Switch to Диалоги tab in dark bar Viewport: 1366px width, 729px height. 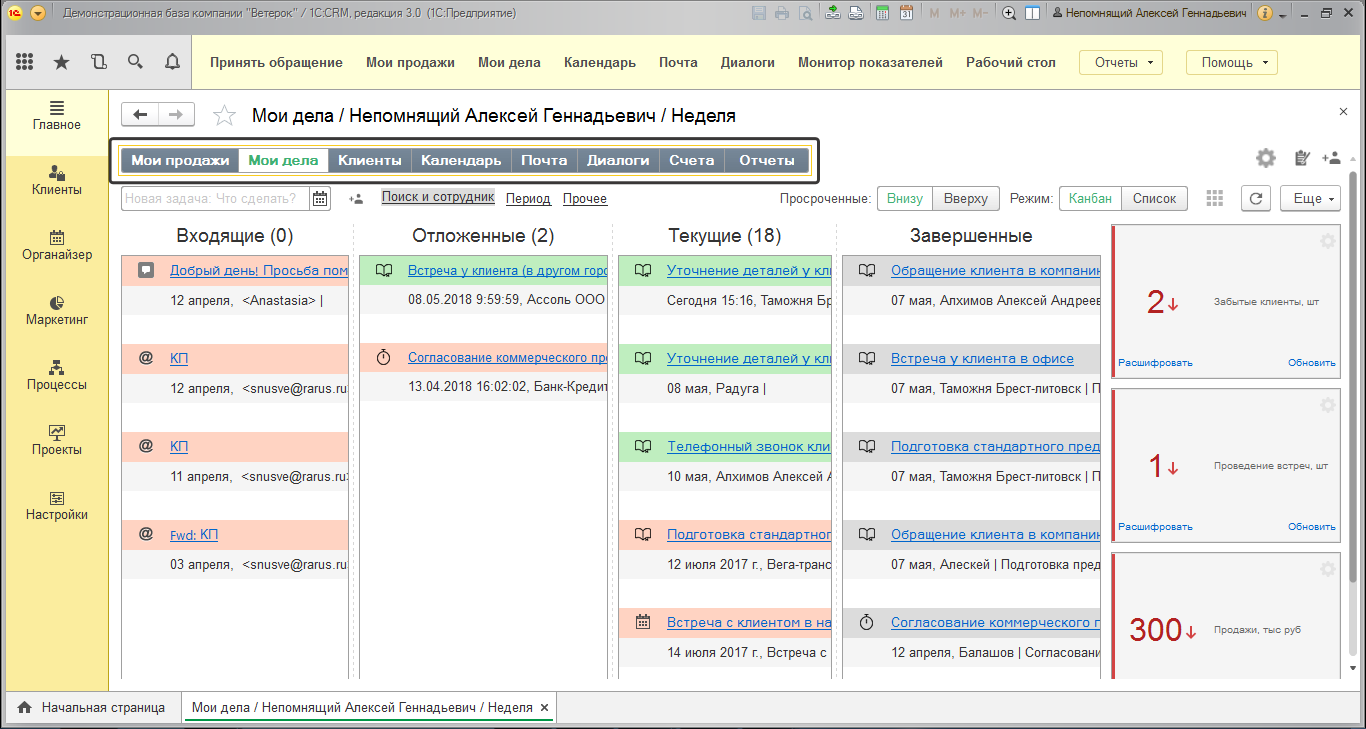618,160
